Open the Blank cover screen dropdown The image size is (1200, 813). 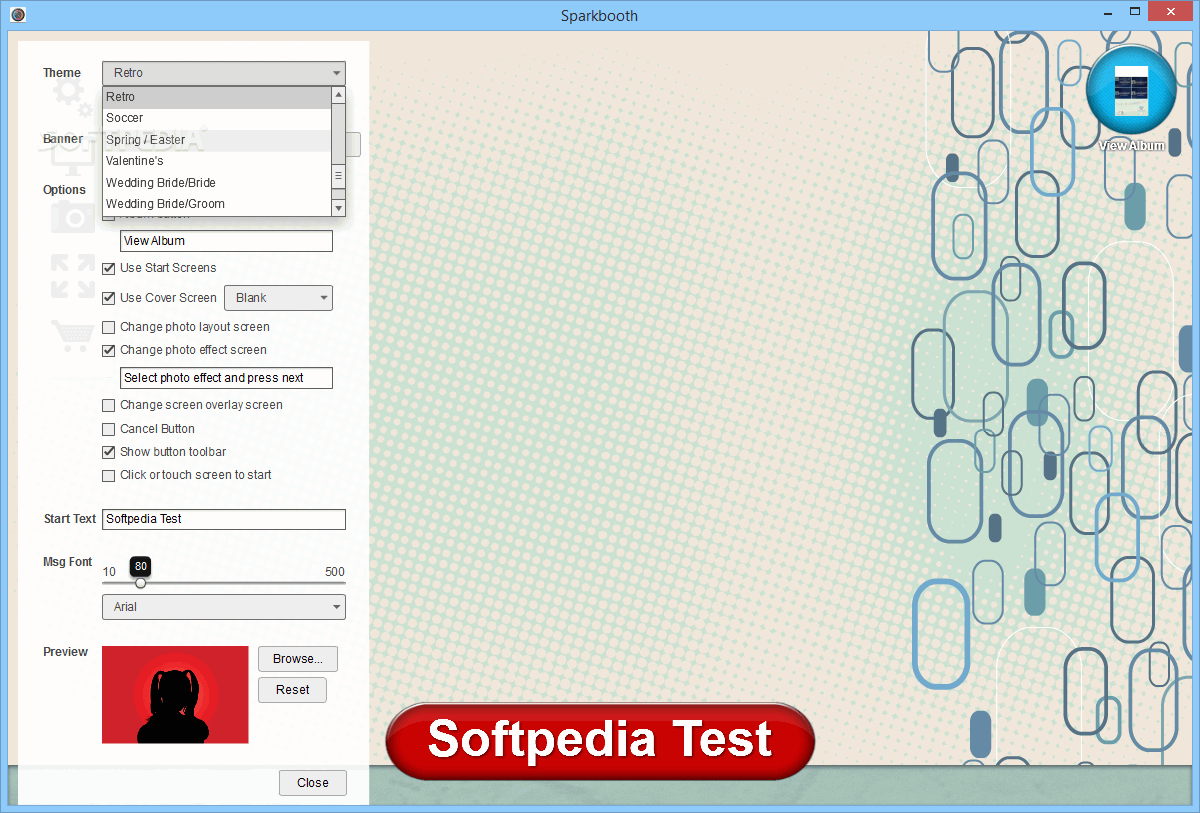(278, 298)
